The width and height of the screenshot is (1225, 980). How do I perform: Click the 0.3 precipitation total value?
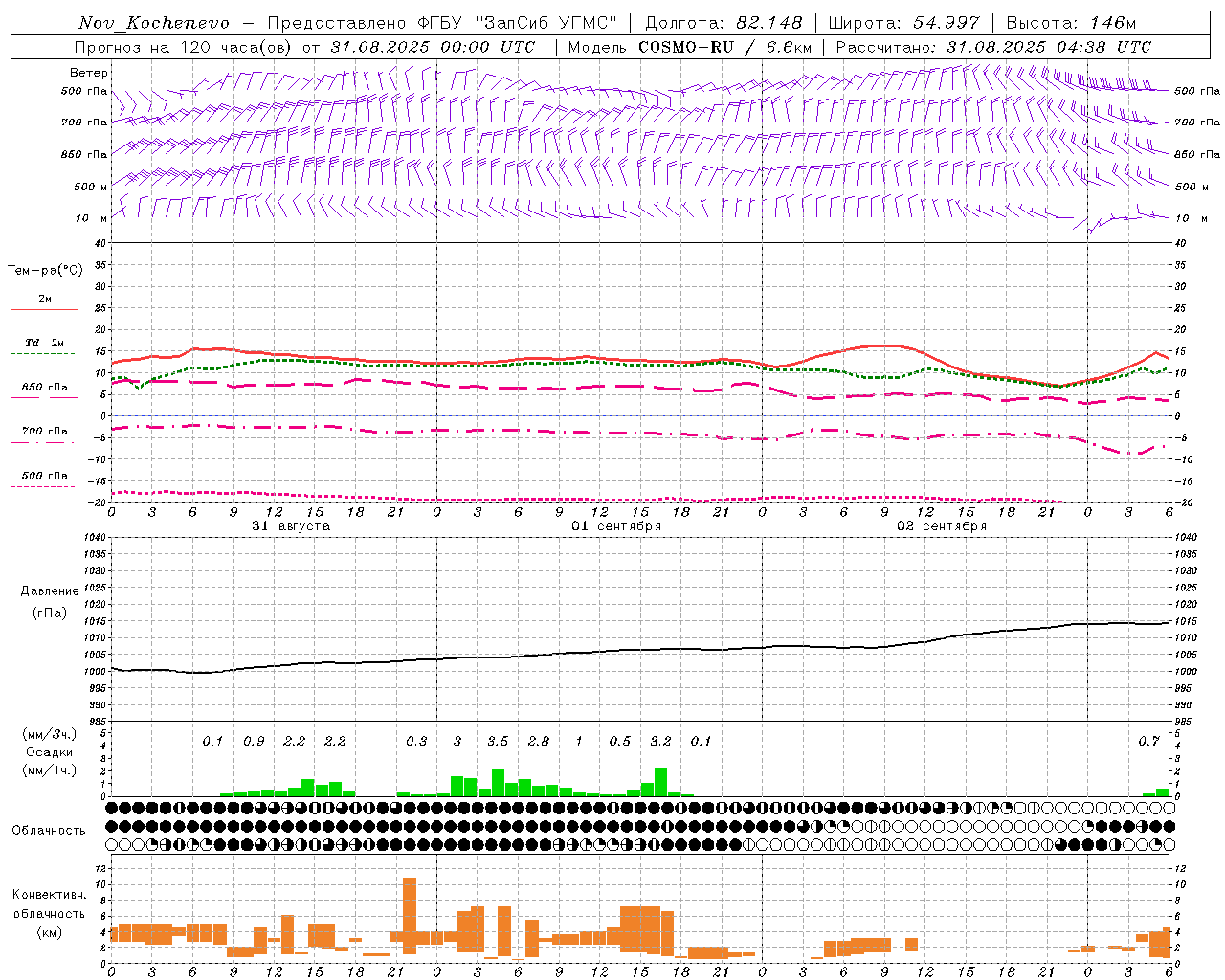tap(416, 742)
